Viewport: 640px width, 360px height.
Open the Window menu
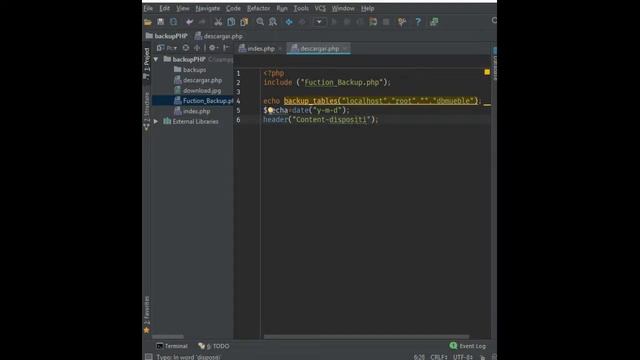coord(343,8)
